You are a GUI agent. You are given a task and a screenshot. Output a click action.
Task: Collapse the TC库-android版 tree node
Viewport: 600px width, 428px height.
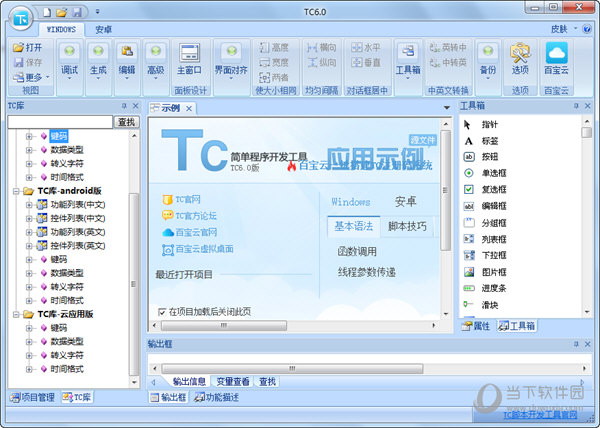click(x=16, y=191)
